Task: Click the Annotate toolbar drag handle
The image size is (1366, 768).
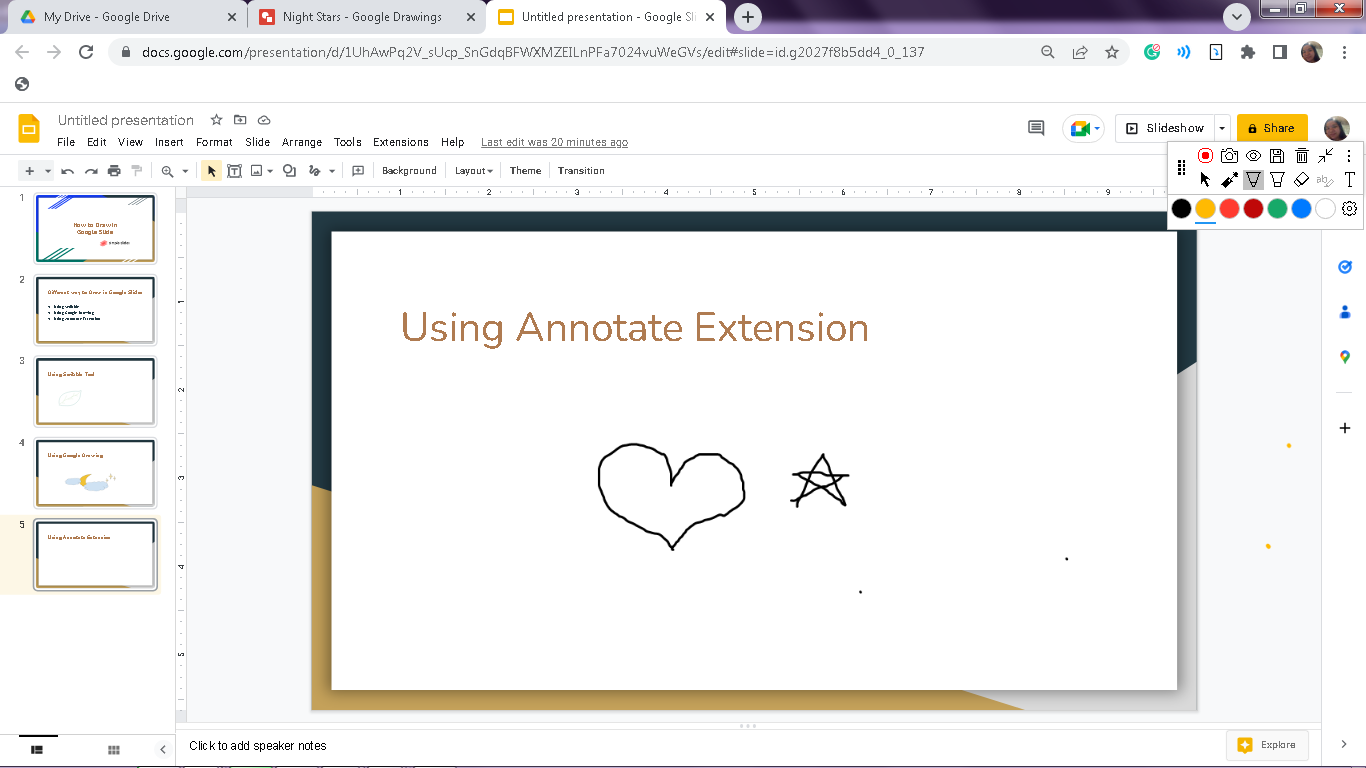Action: point(1181,168)
